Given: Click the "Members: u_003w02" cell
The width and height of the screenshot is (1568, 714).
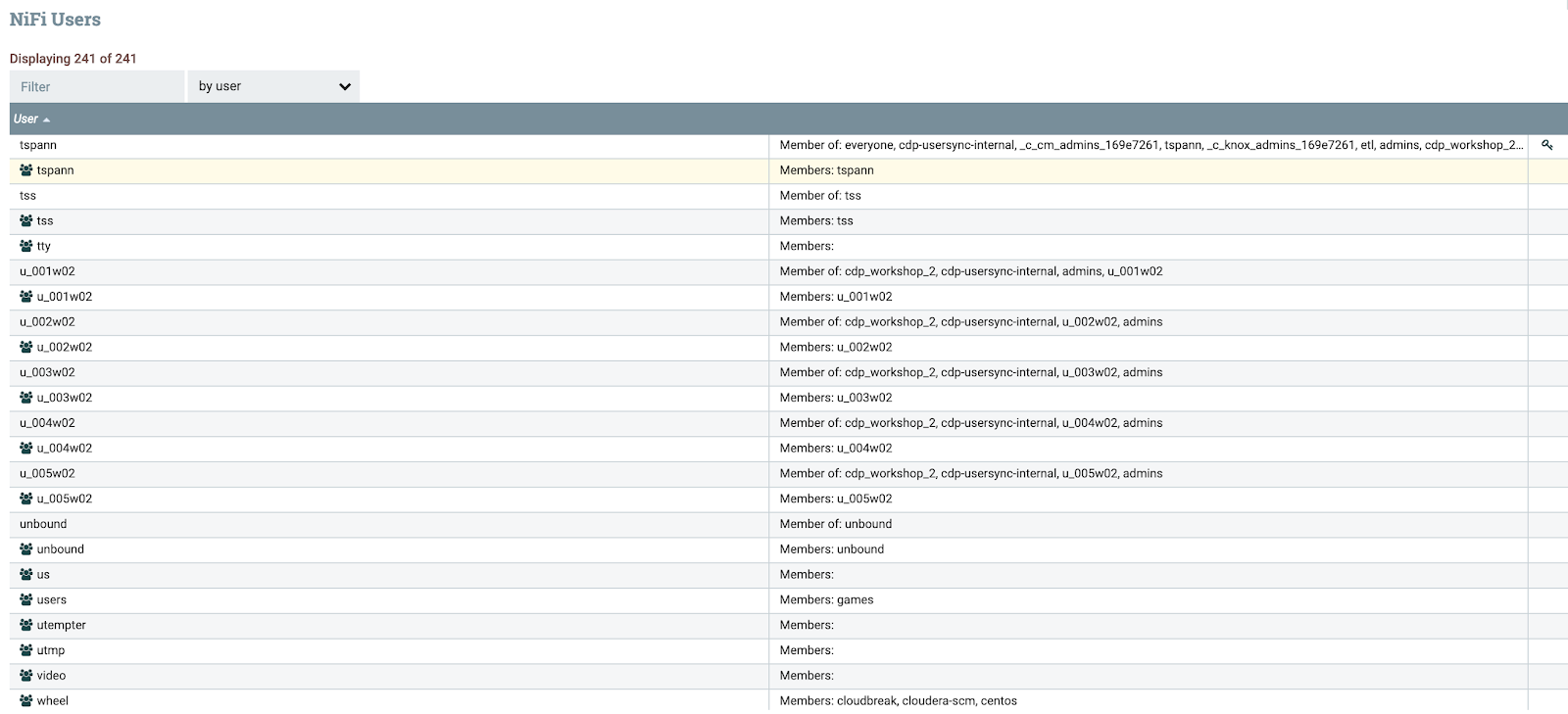Looking at the screenshot, I should pyautogui.click(x=1149, y=398).
